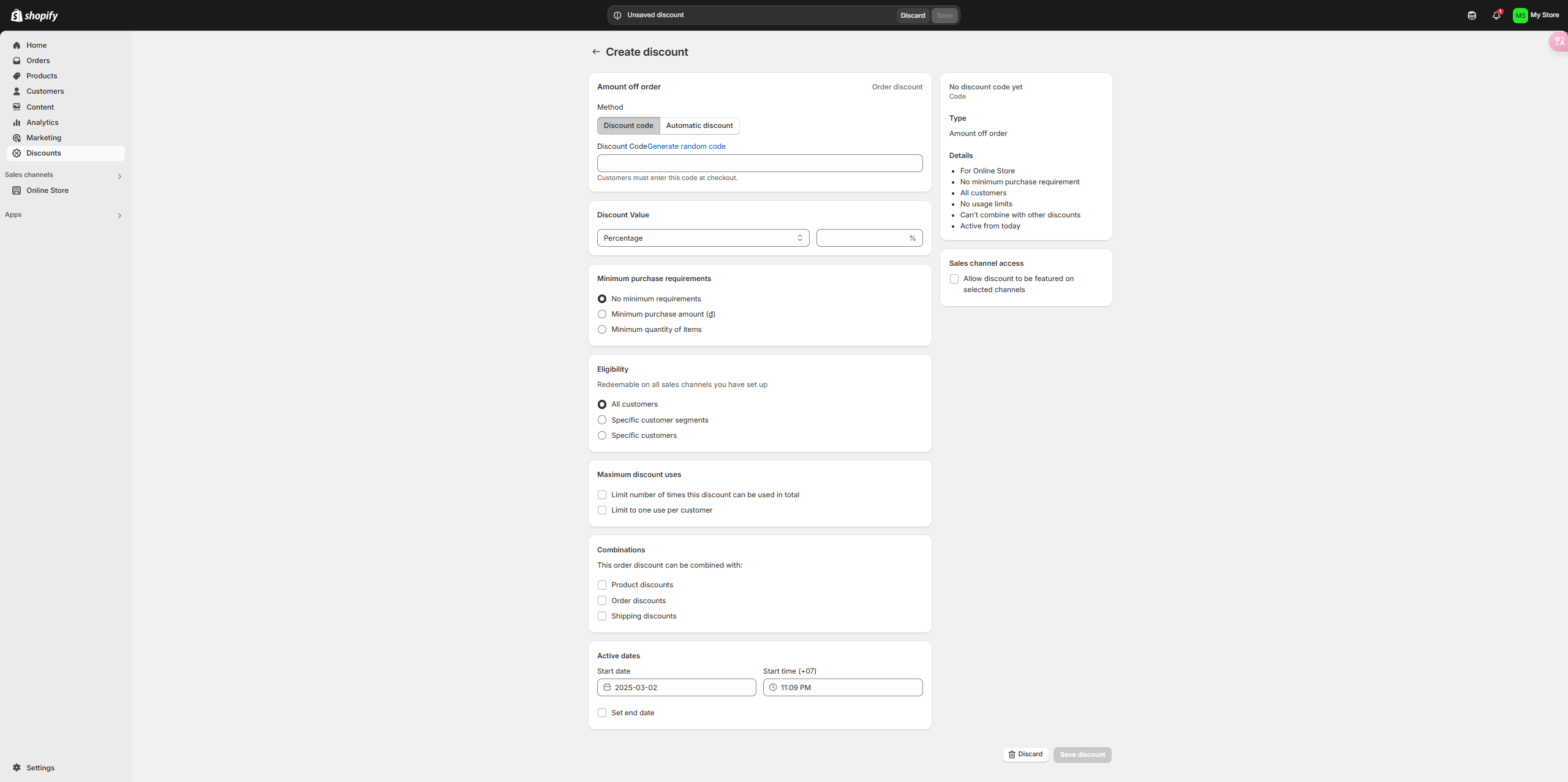1568x782 pixels.
Task: Click the trash icon on Discard
Action: pyautogui.click(x=1012, y=754)
